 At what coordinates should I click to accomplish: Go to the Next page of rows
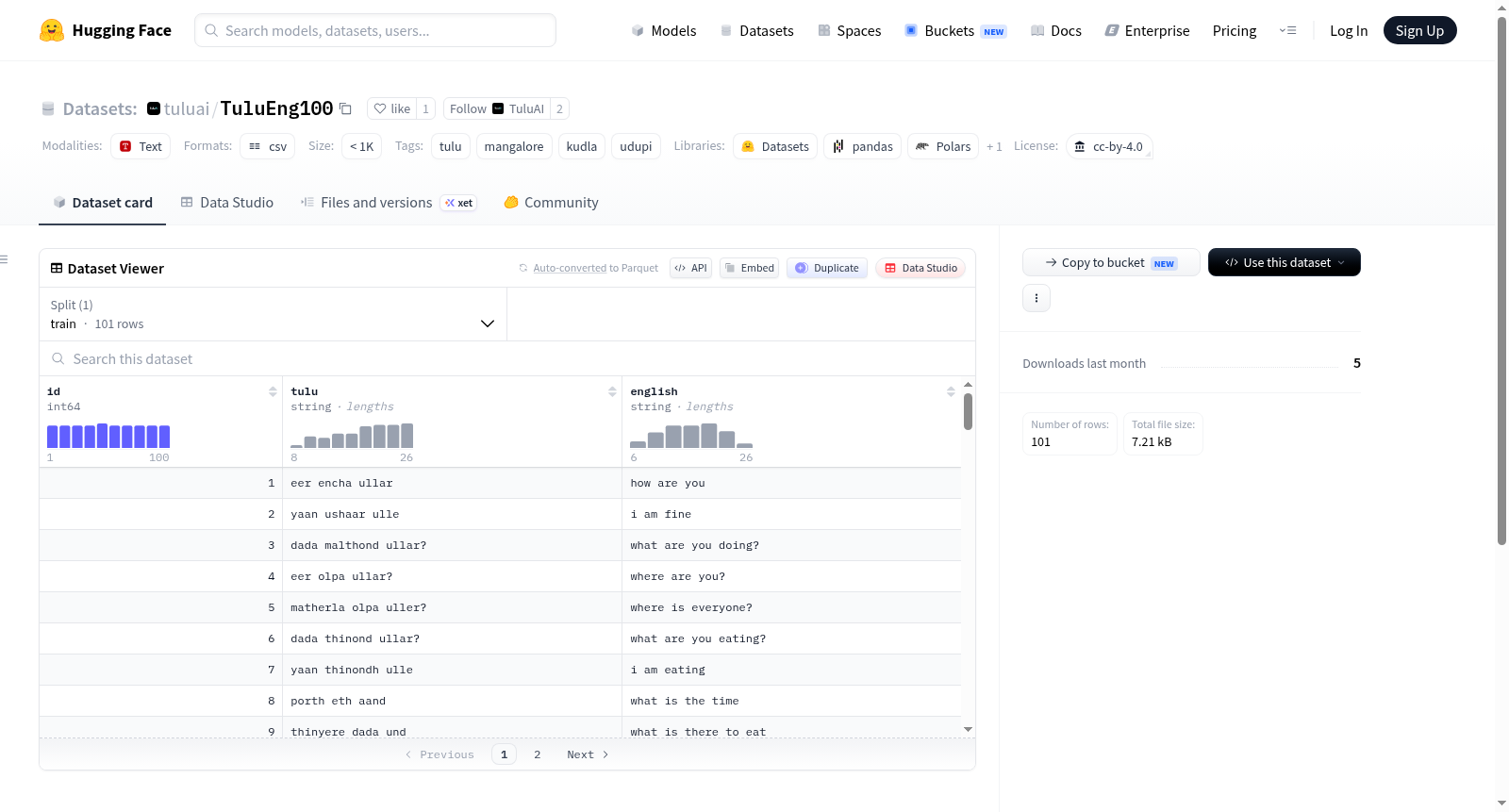click(588, 754)
